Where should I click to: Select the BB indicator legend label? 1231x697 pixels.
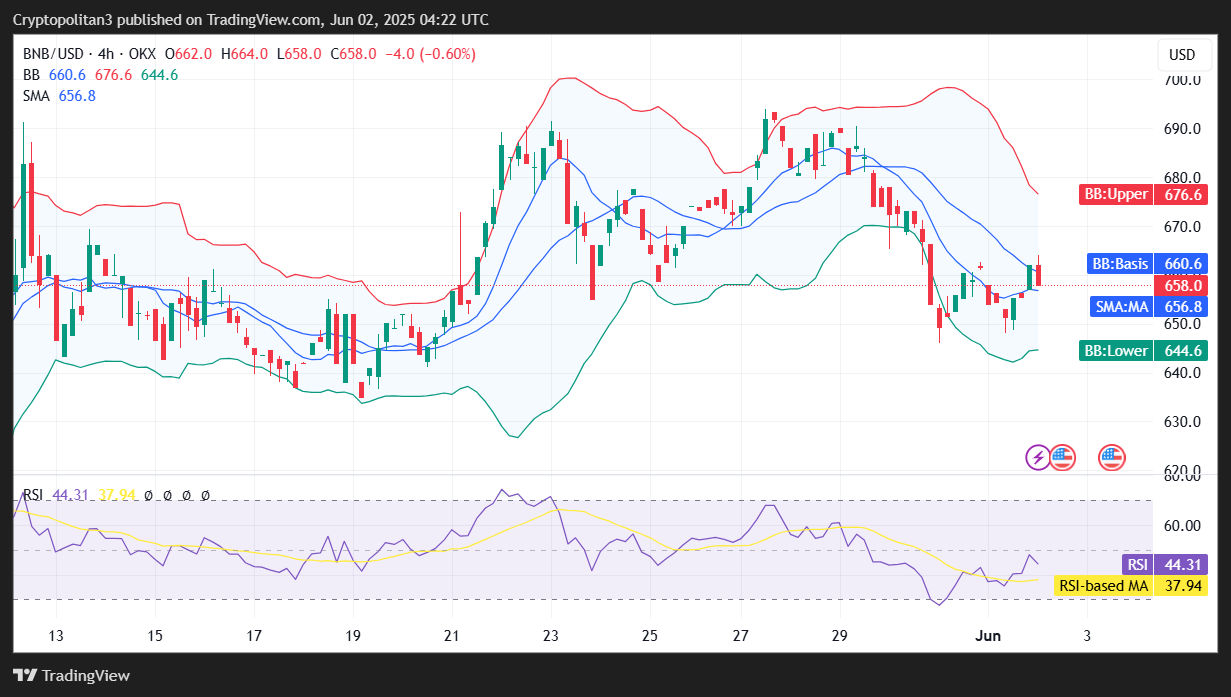click(31, 75)
